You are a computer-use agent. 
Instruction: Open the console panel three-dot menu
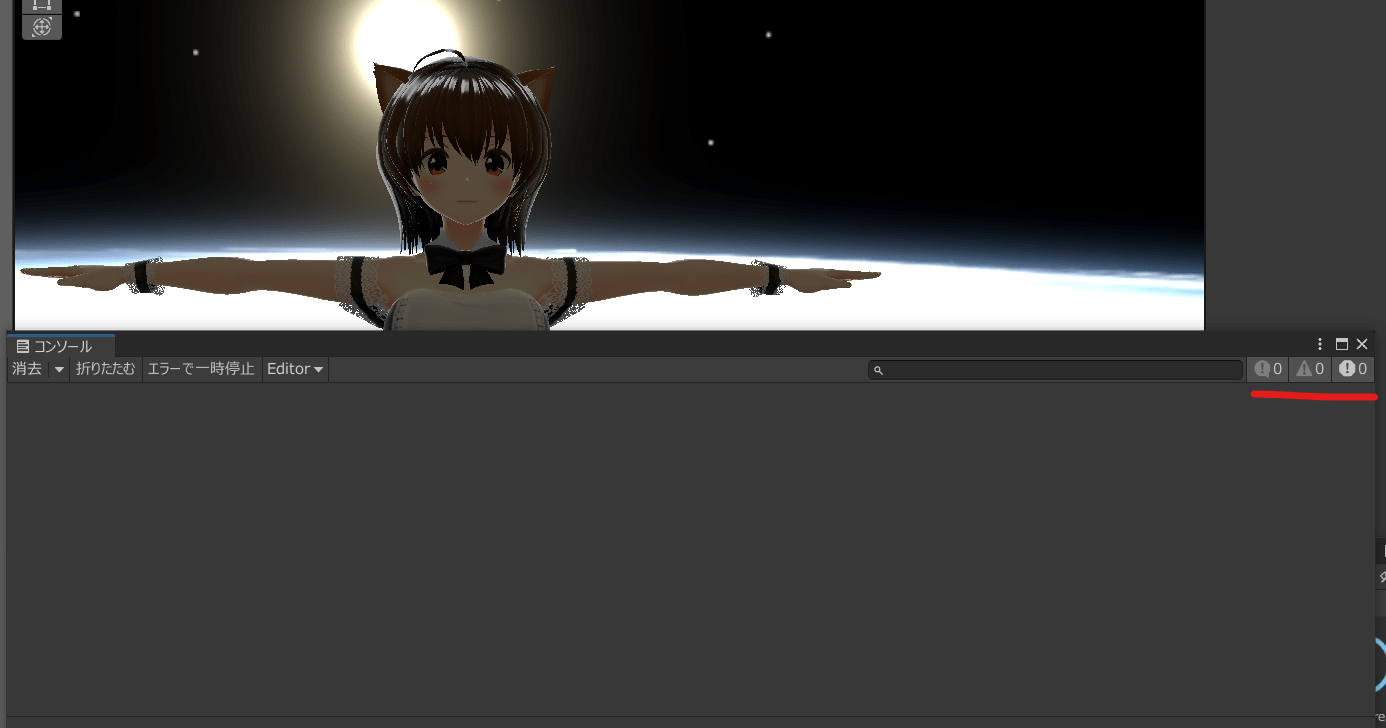[1320, 344]
